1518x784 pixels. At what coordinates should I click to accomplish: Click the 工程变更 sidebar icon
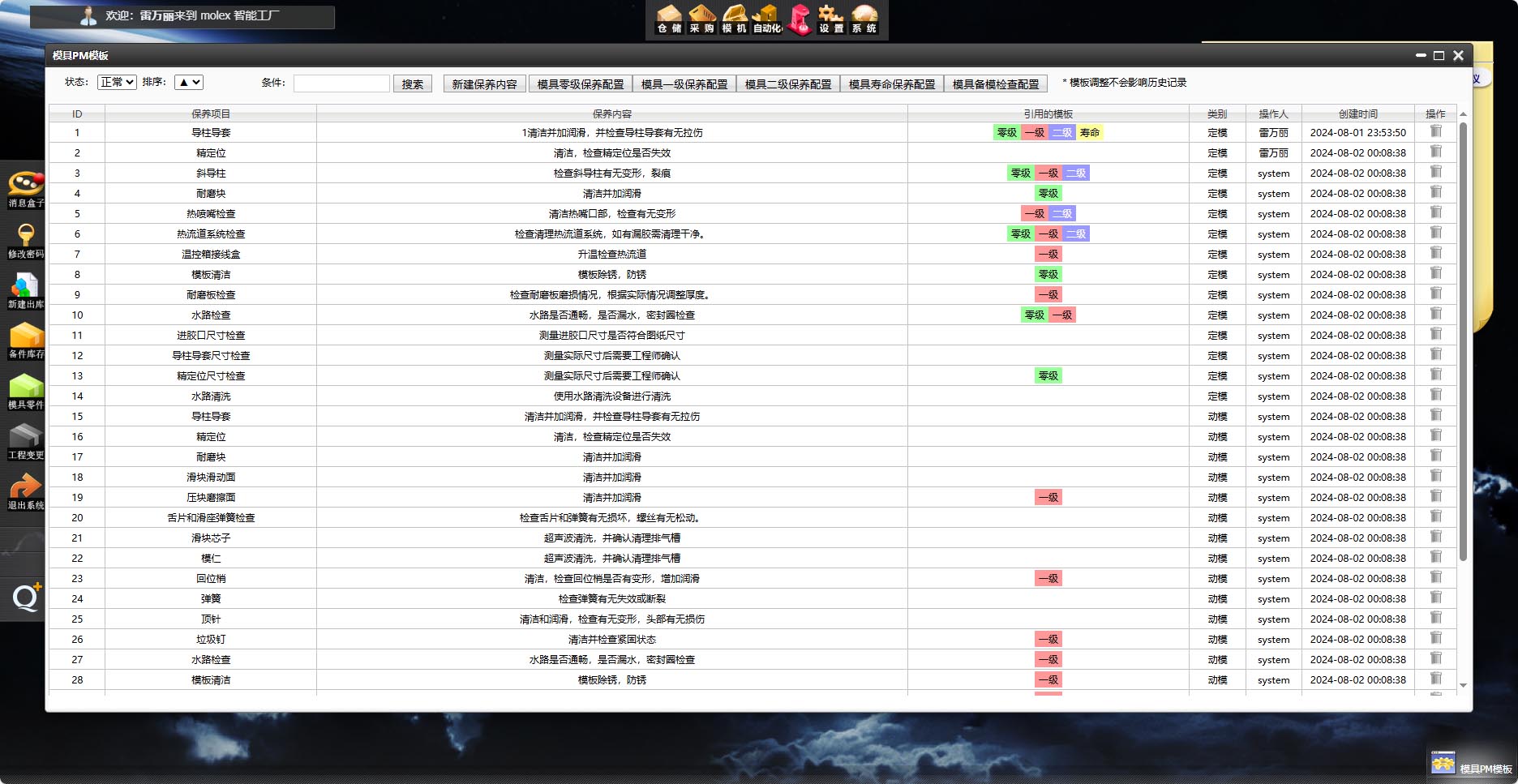click(x=26, y=440)
